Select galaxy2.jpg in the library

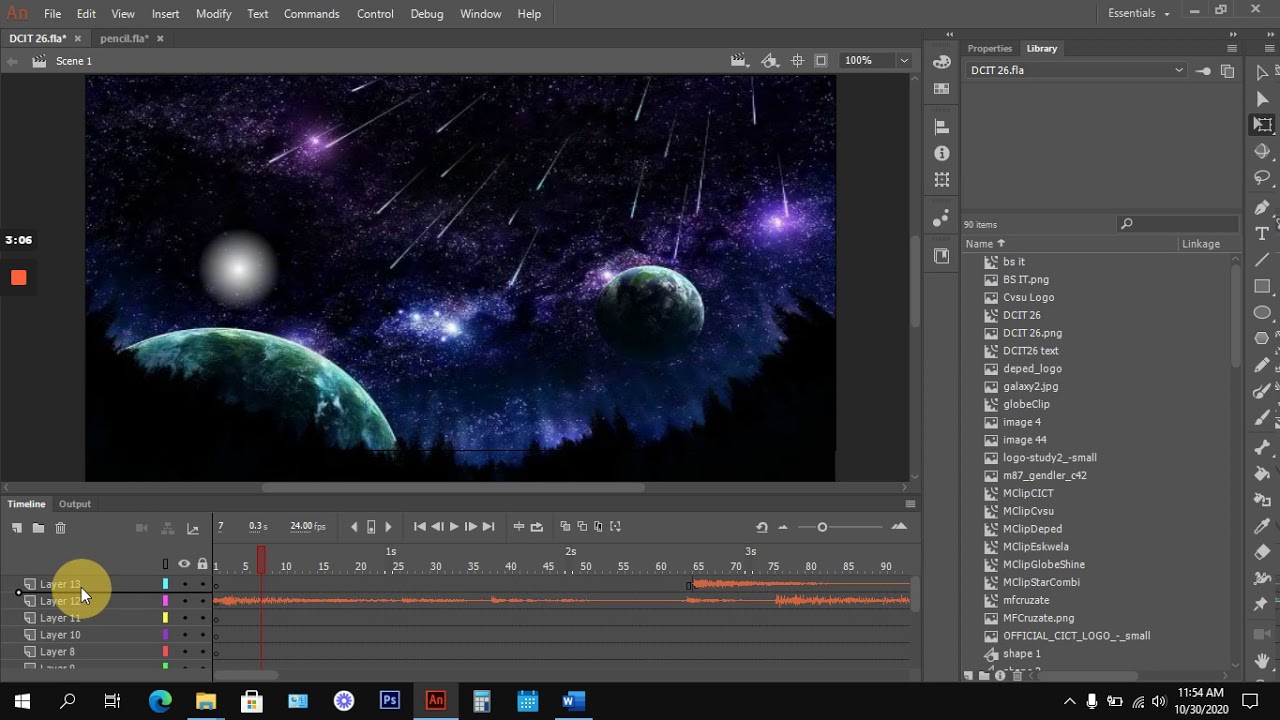pos(1030,386)
